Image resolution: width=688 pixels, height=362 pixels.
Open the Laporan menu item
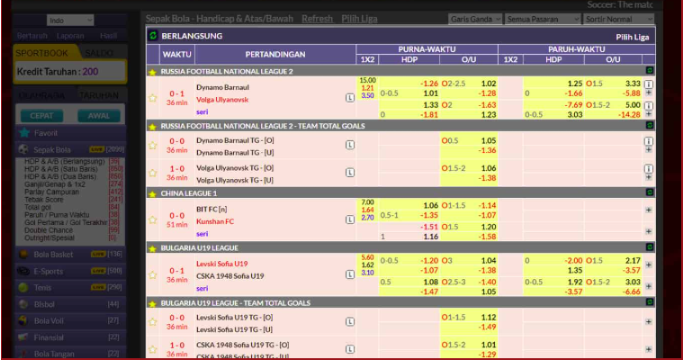pos(70,36)
